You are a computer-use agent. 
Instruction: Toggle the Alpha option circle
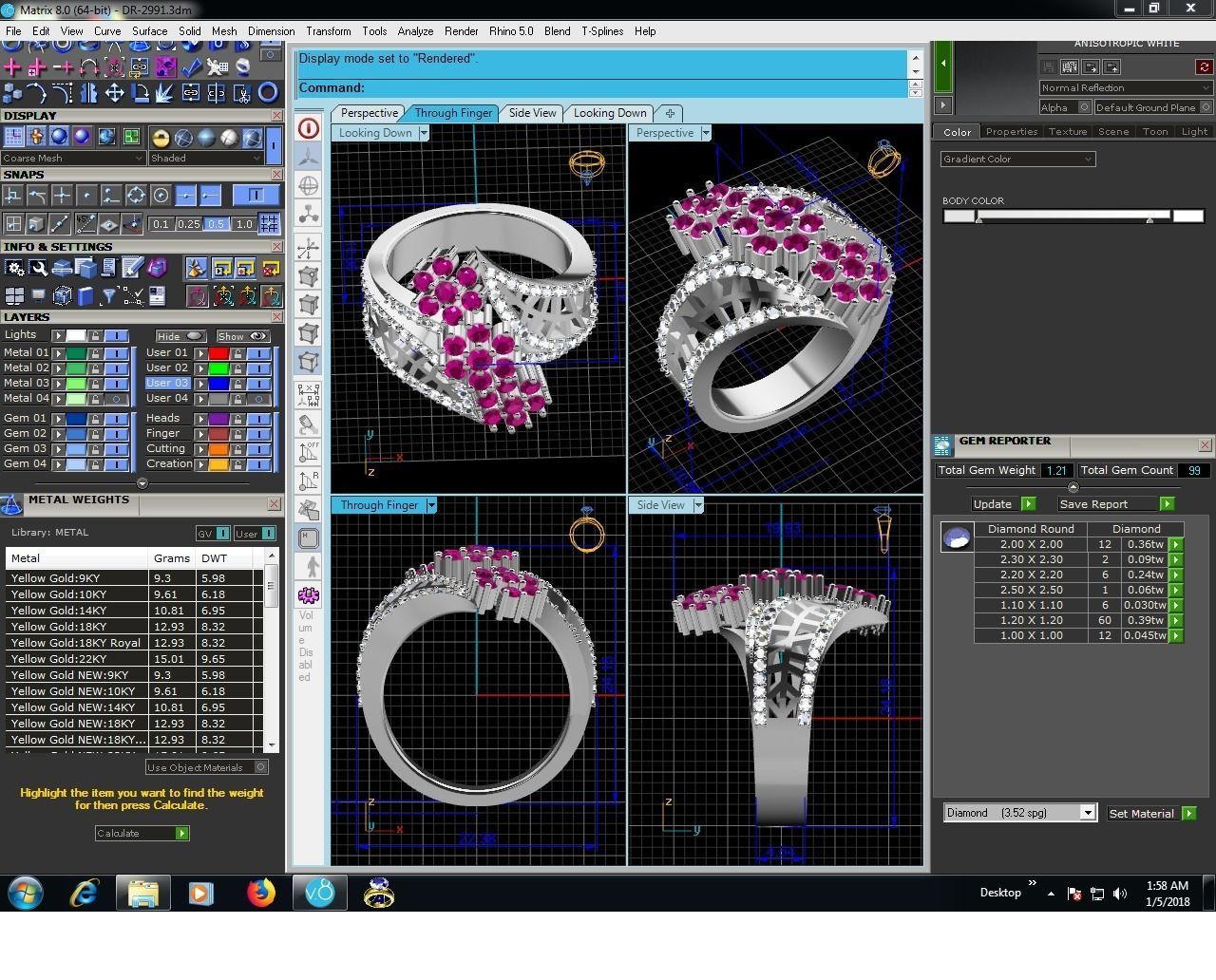1084,107
